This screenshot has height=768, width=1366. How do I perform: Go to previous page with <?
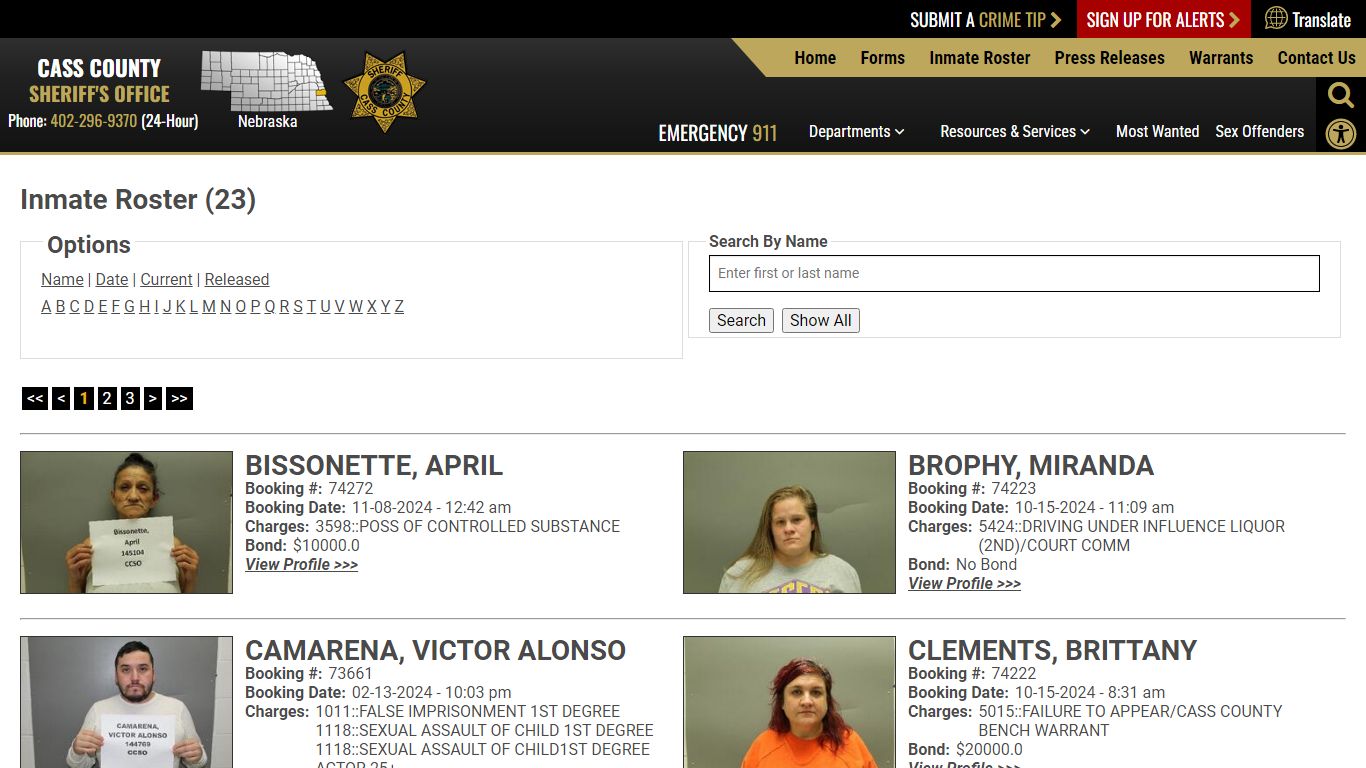(61, 399)
